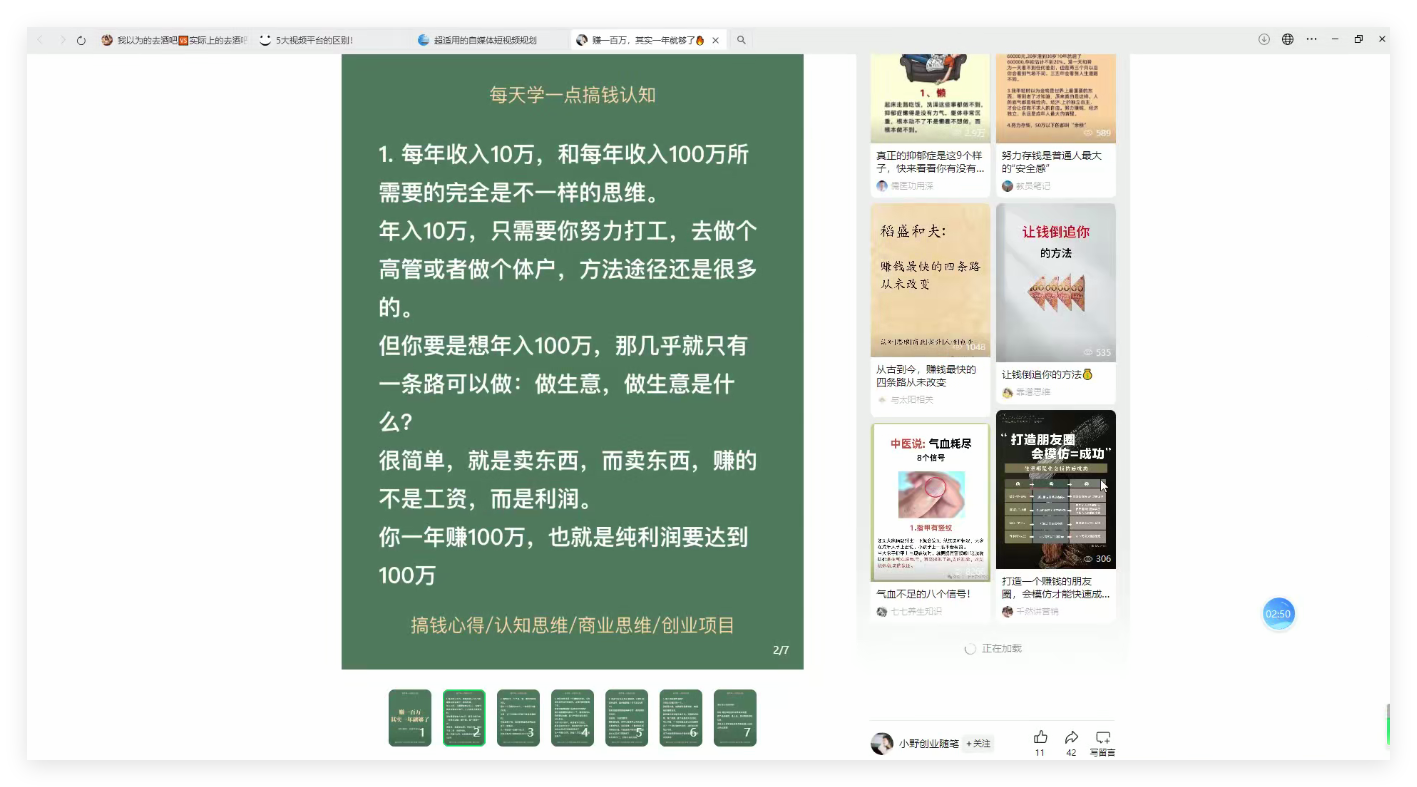The width and height of the screenshot is (1417, 787).
Task: Click the 1048 view count on 稻盛和夫 card
Action: tap(969, 347)
